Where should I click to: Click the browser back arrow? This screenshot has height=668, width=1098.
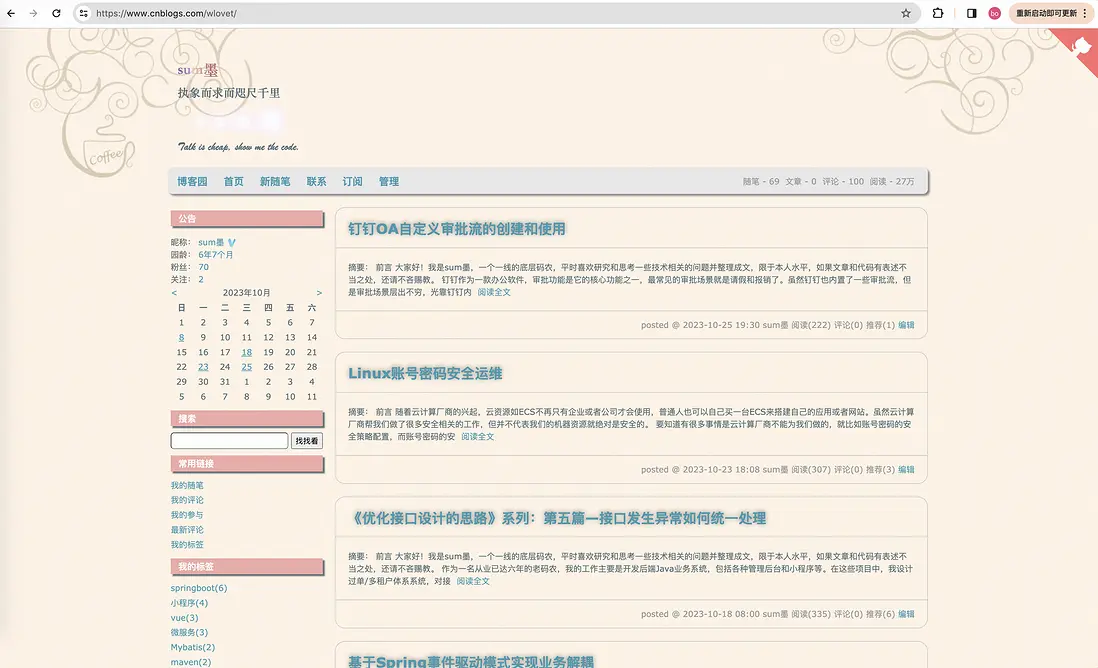11,13
